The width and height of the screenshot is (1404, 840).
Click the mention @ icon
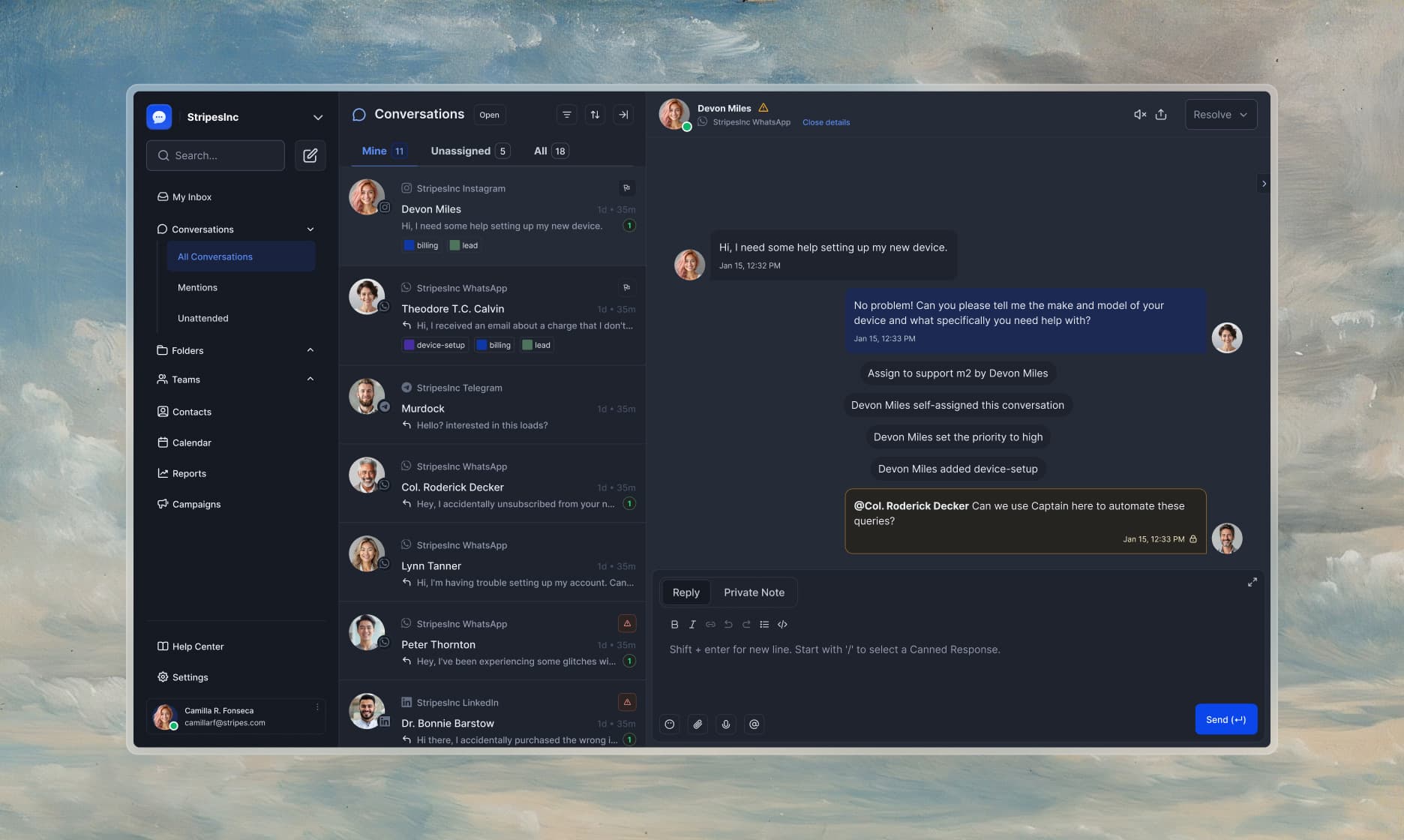[754, 724]
